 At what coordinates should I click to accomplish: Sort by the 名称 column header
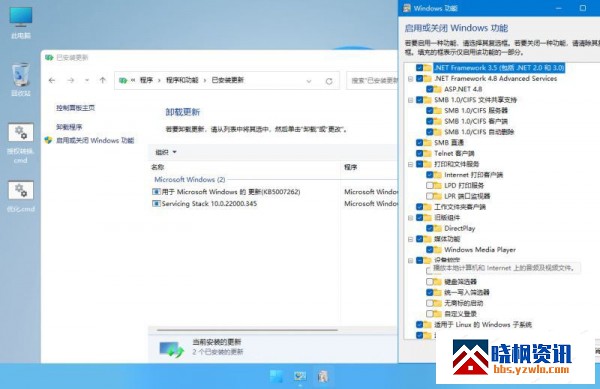point(157,167)
